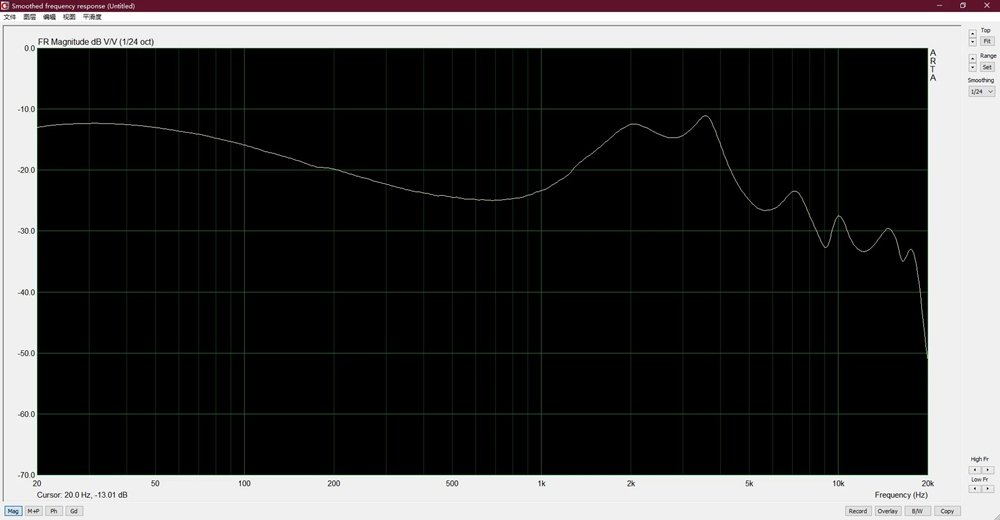Shift High Fr limit right

[988, 470]
